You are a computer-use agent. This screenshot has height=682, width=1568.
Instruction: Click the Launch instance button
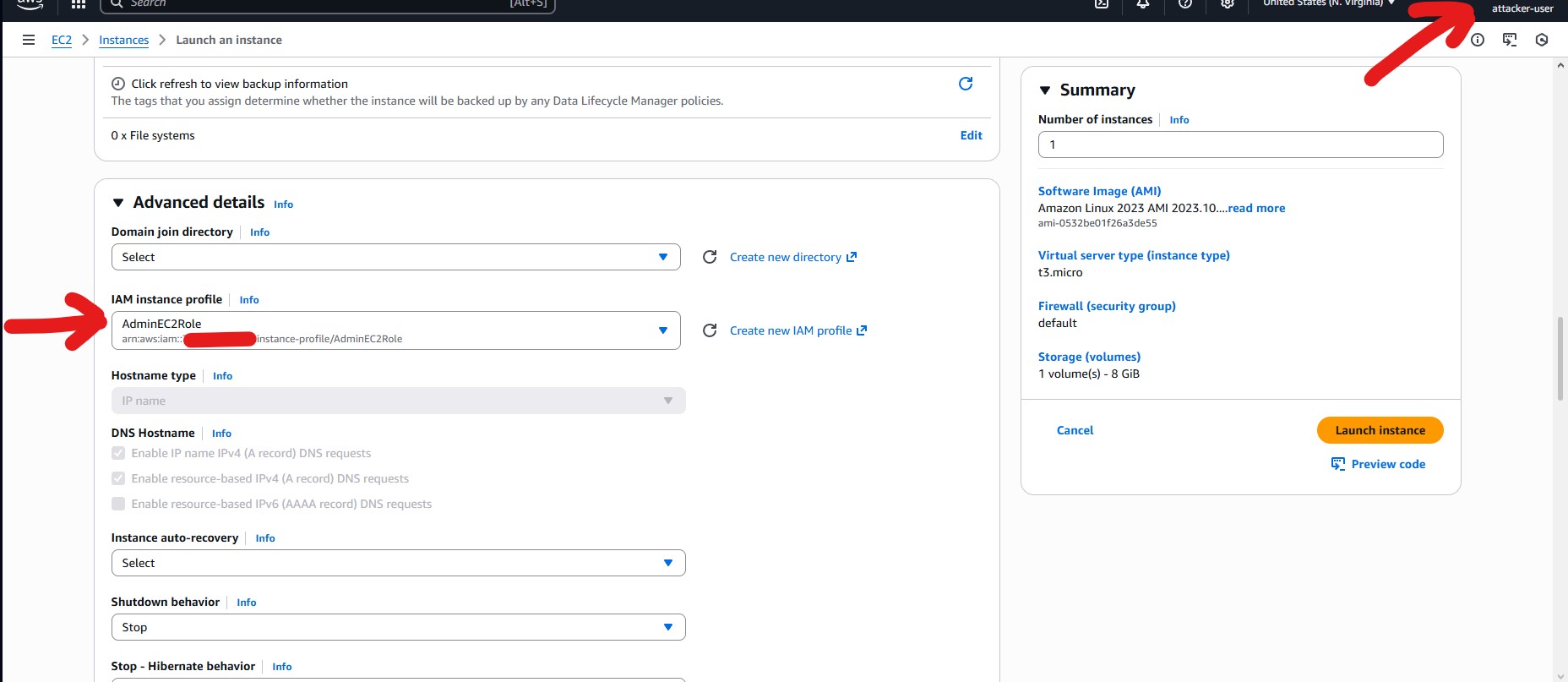tap(1380, 430)
